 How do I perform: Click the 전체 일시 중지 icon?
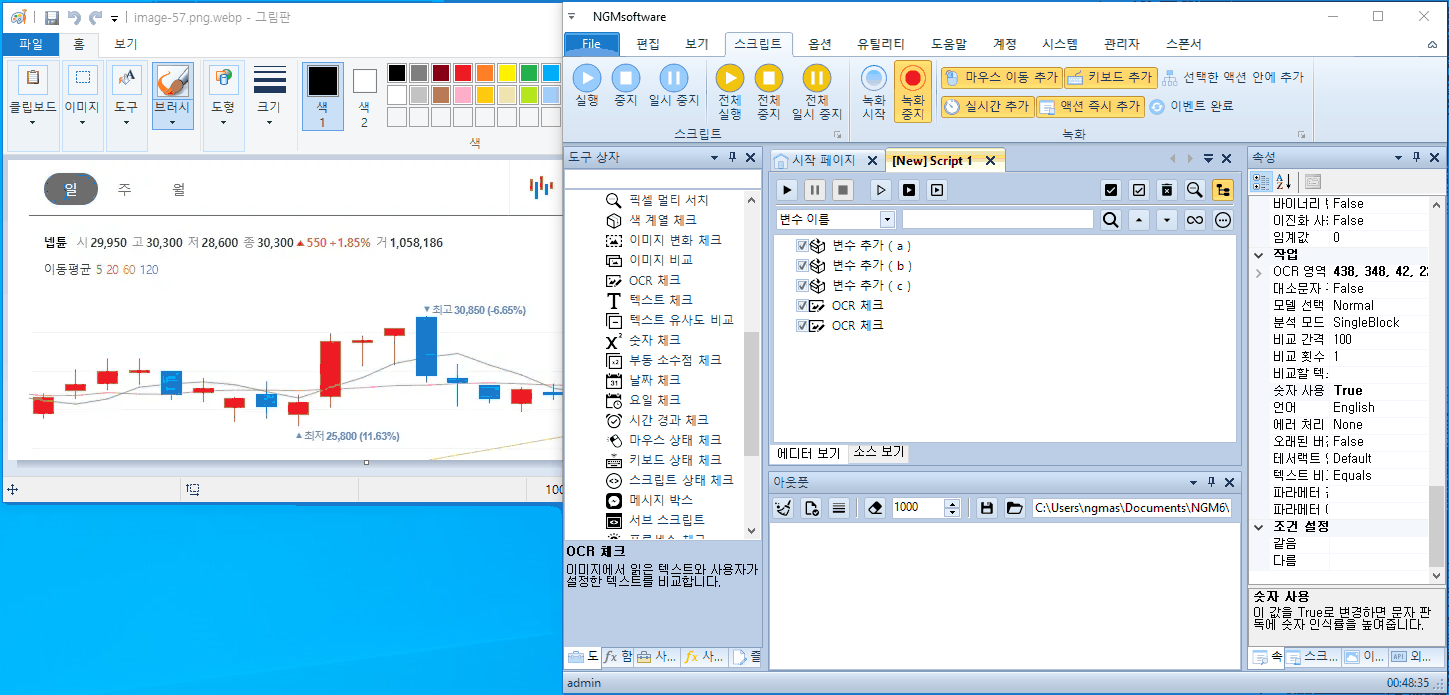817,78
